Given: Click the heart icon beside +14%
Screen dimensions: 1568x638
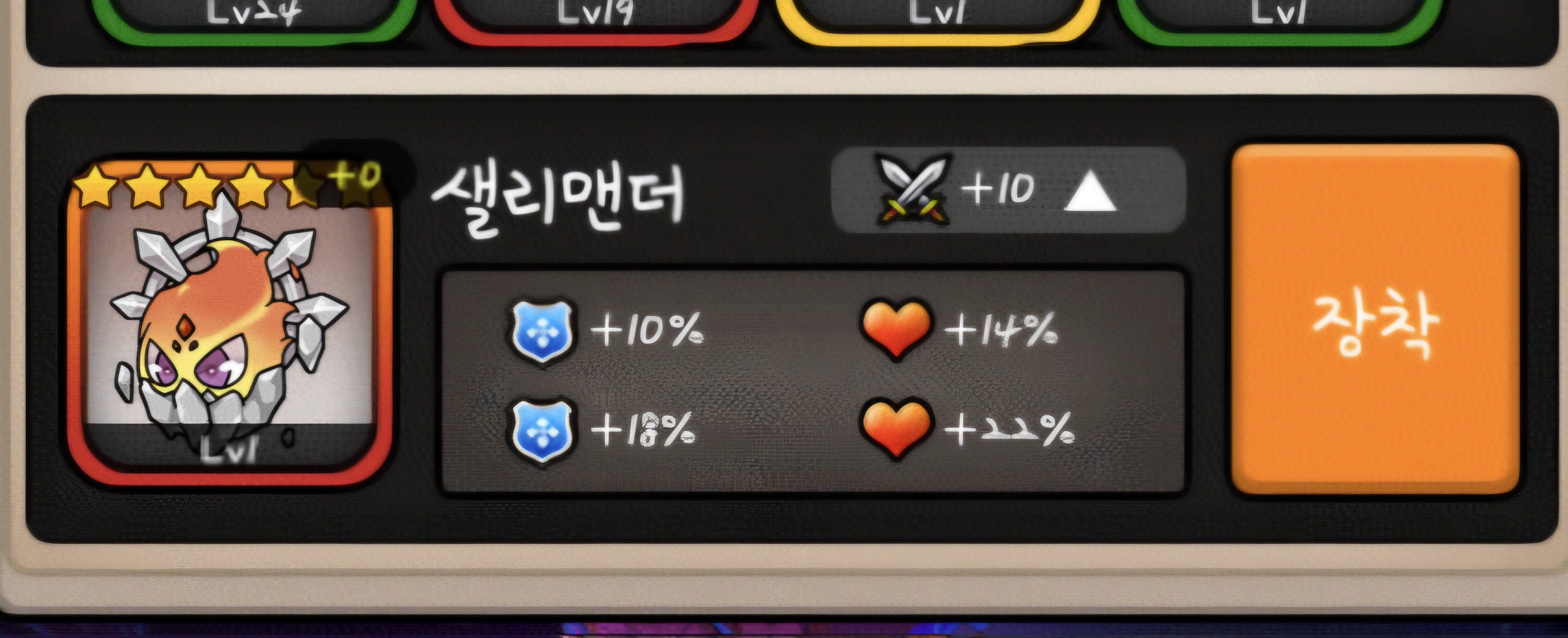Looking at the screenshot, I should (896, 330).
